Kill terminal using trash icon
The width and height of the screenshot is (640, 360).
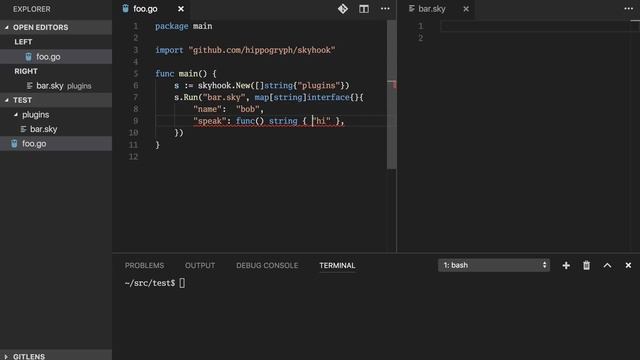coord(587,265)
